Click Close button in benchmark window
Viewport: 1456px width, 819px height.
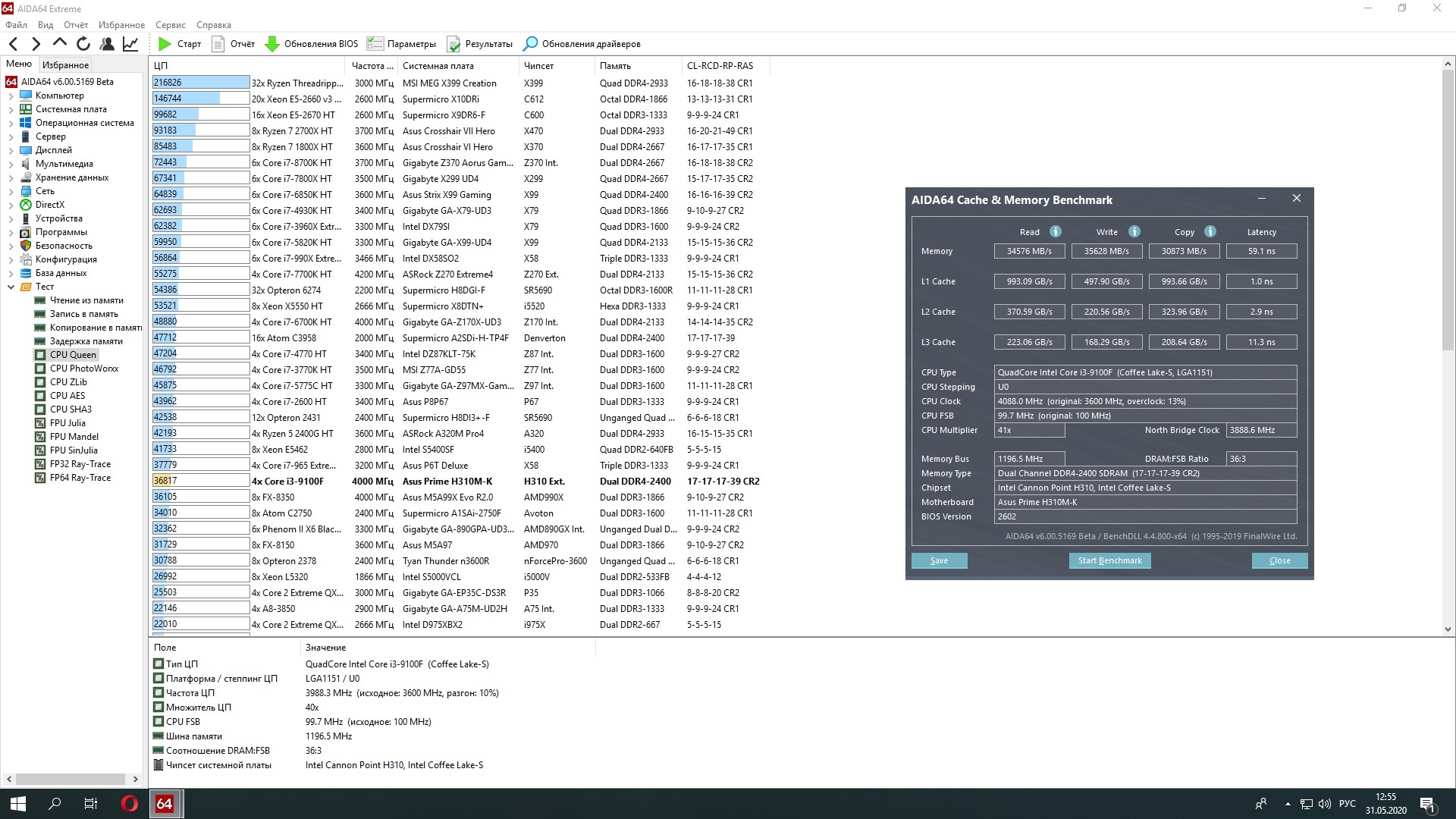pyautogui.click(x=1279, y=560)
